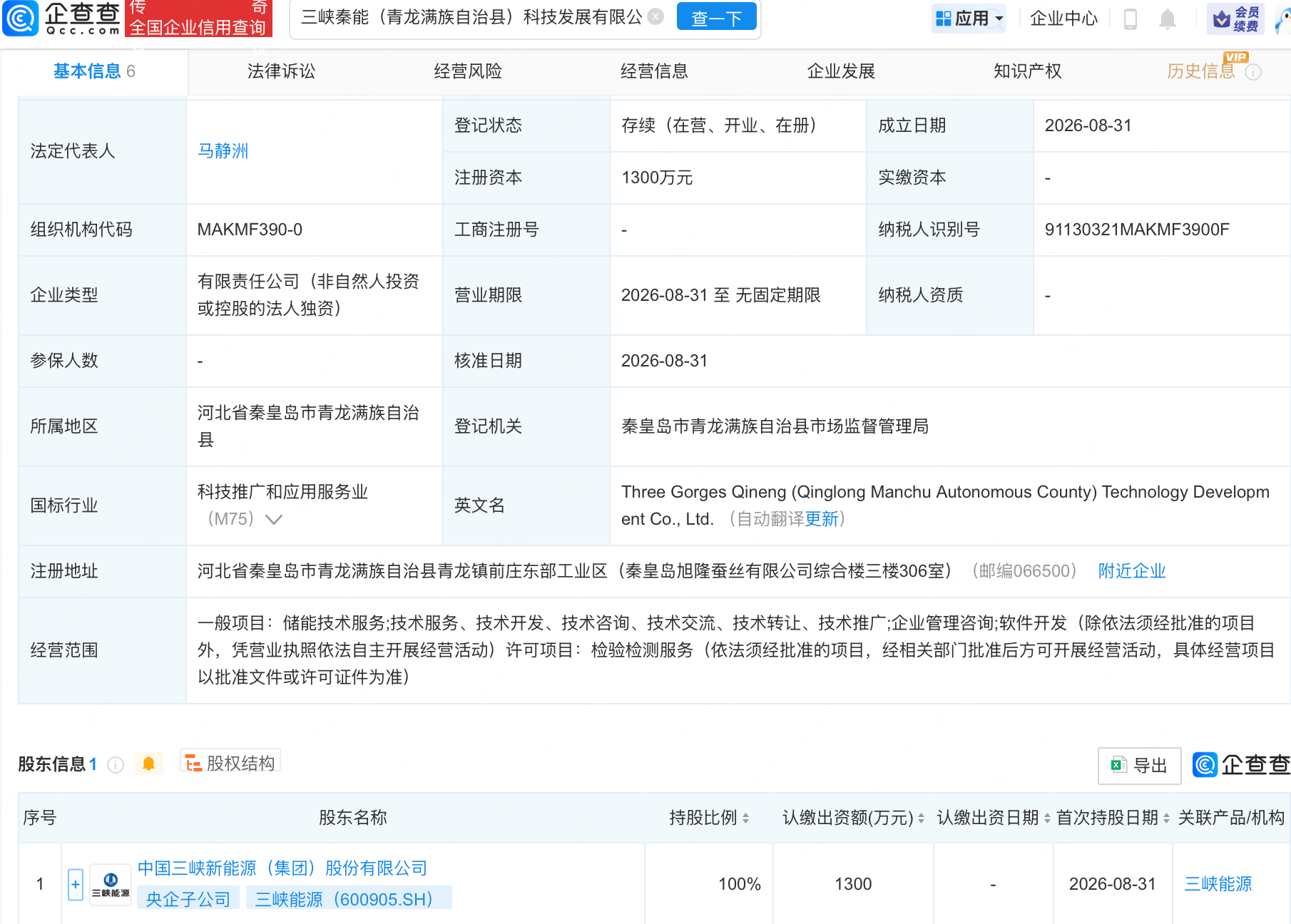The image size is (1291, 924).
Task: Export the shareholder table via 导出
Action: pos(1139,766)
